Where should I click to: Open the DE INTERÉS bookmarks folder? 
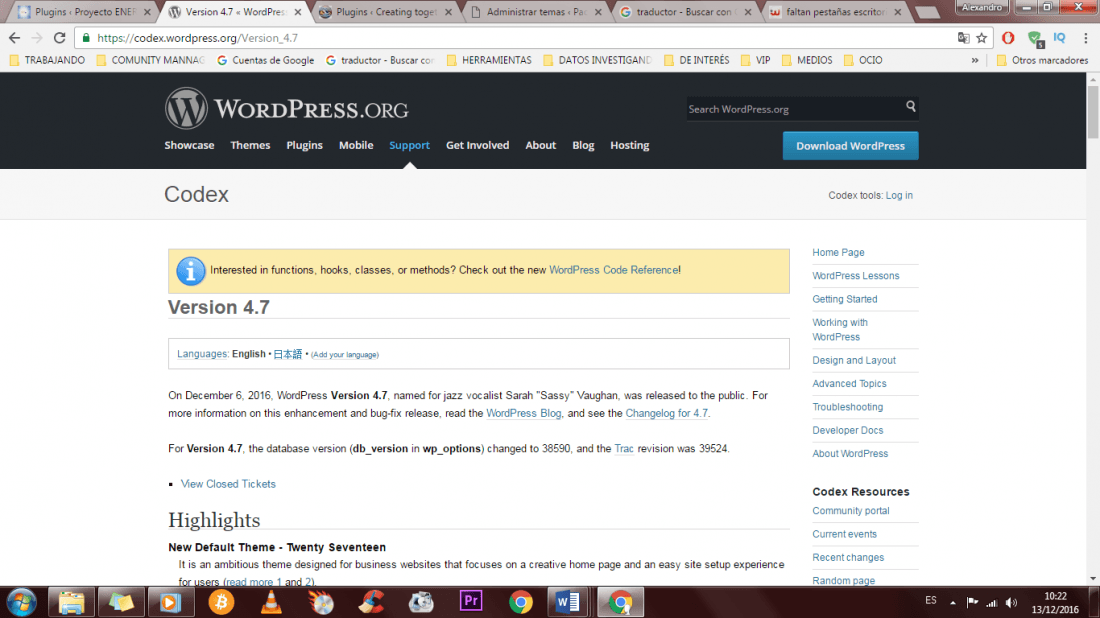(x=697, y=60)
